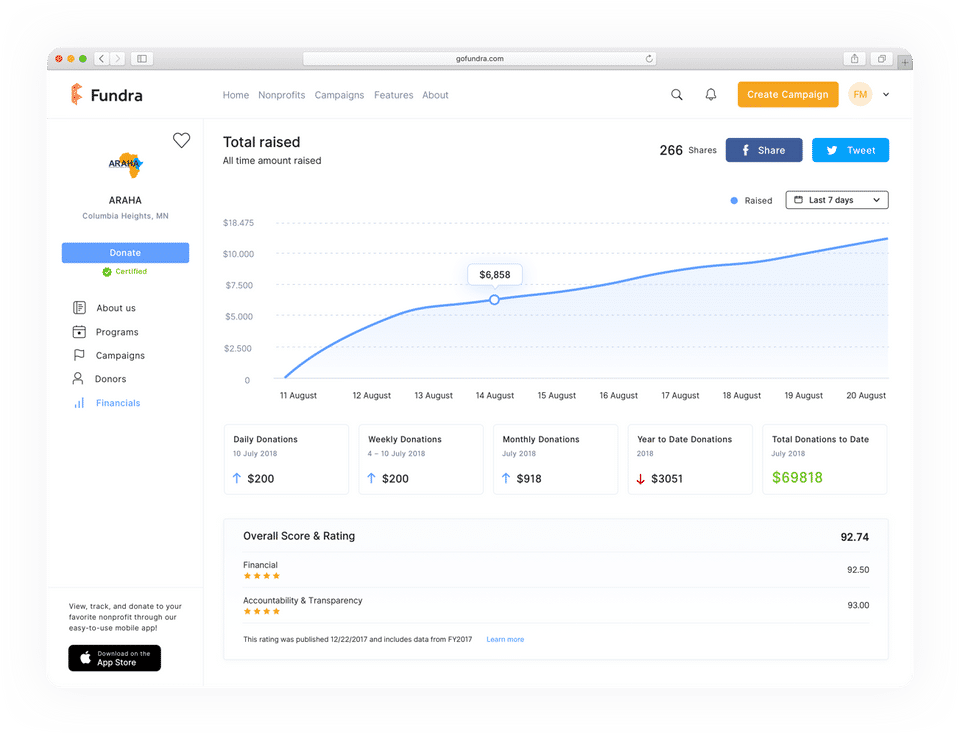Click the ARAHA nonprofit logo
The image size is (960, 733).
[x=125, y=164]
